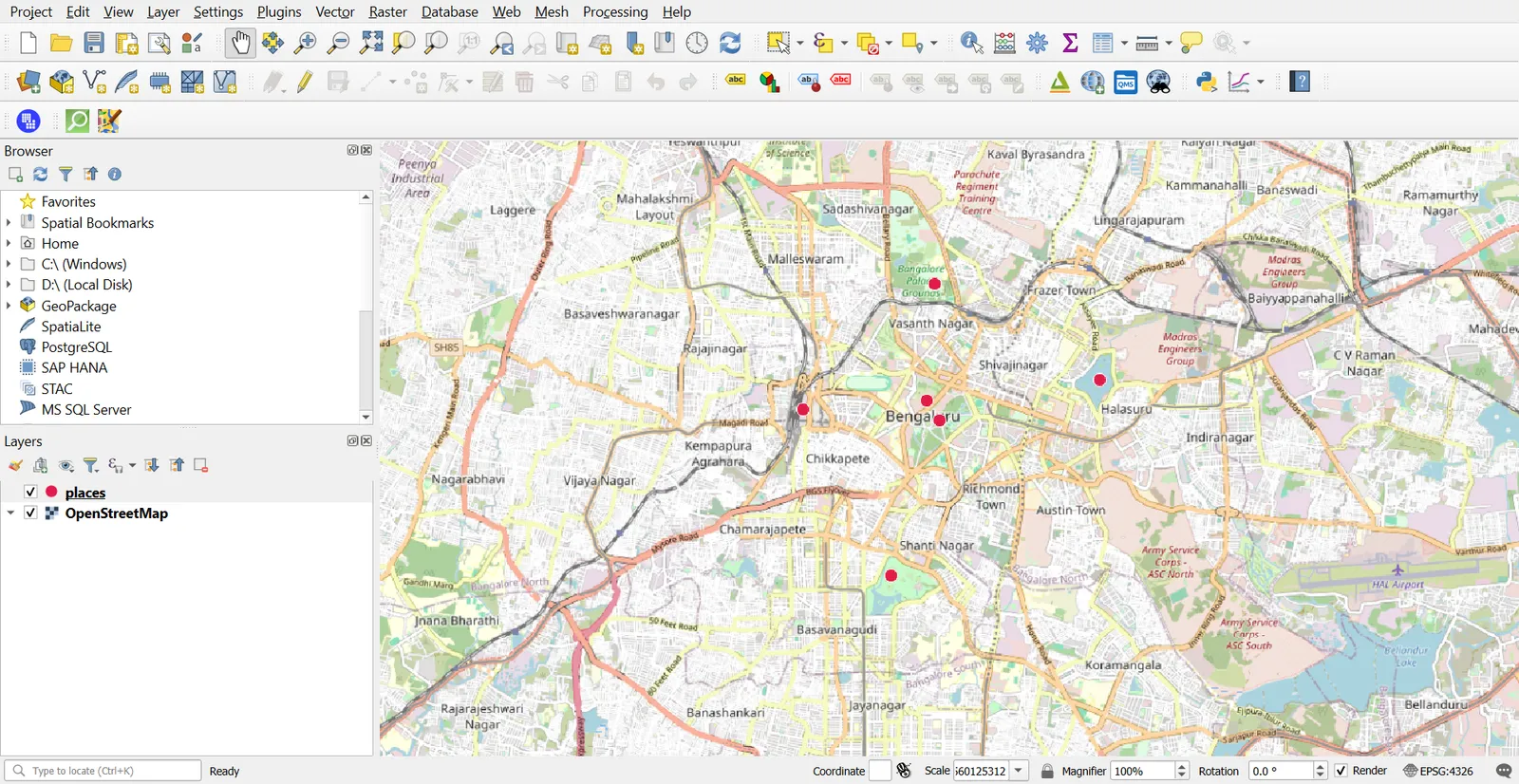
Task: Click the Browser panel scroll down arrow
Action: (366, 417)
